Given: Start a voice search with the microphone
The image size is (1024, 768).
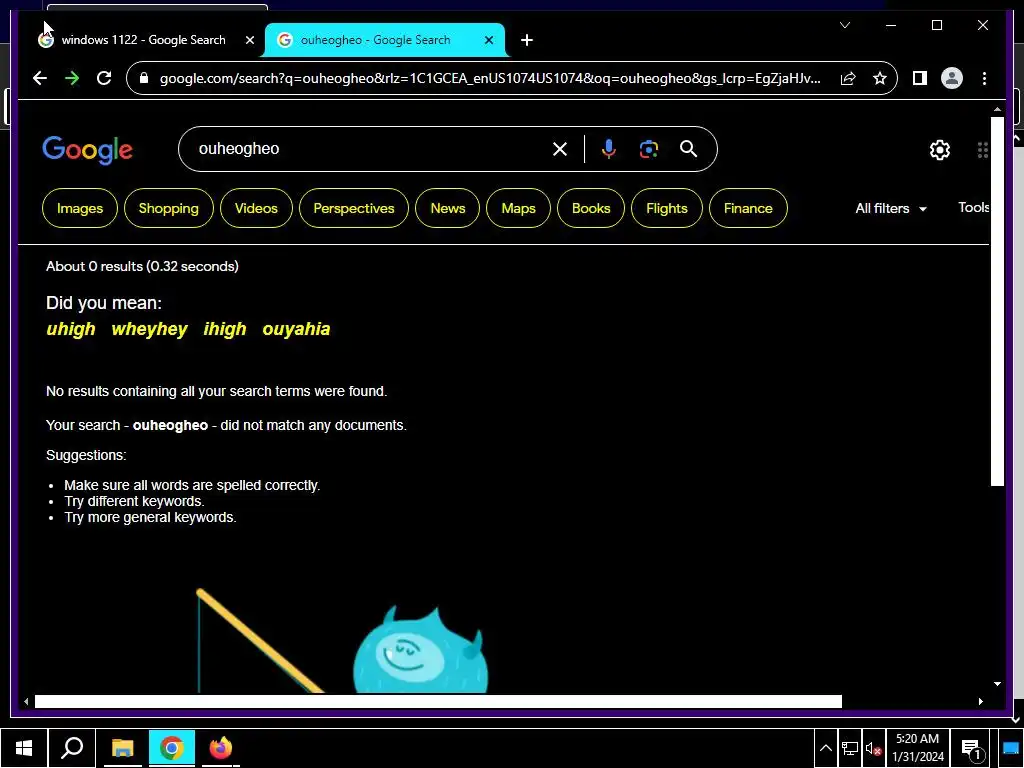Looking at the screenshot, I should tap(608, 149).
